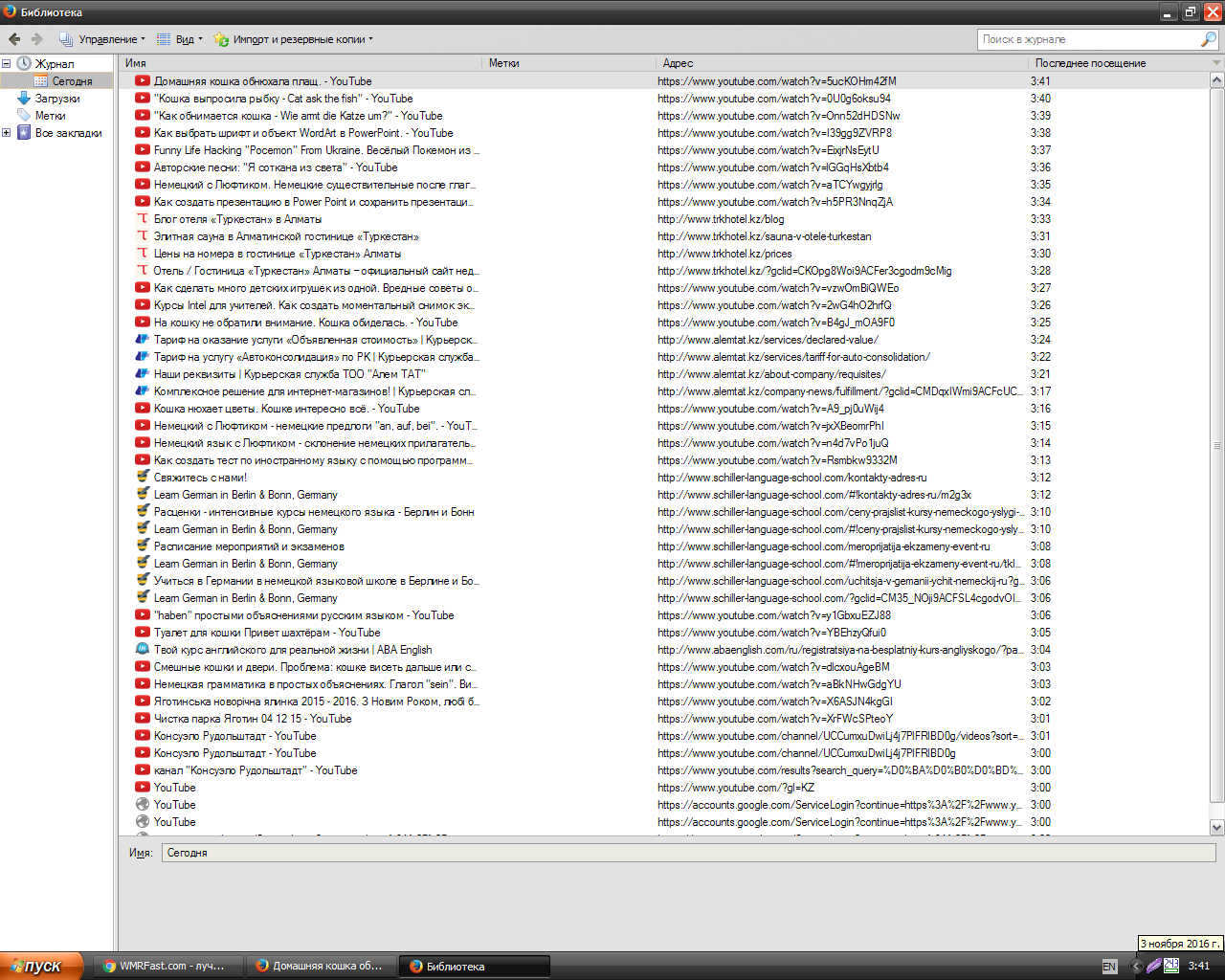Click the EN language indicator in the tray
This screenshot has width=1225, height=980.
[x=1109, y=967]
